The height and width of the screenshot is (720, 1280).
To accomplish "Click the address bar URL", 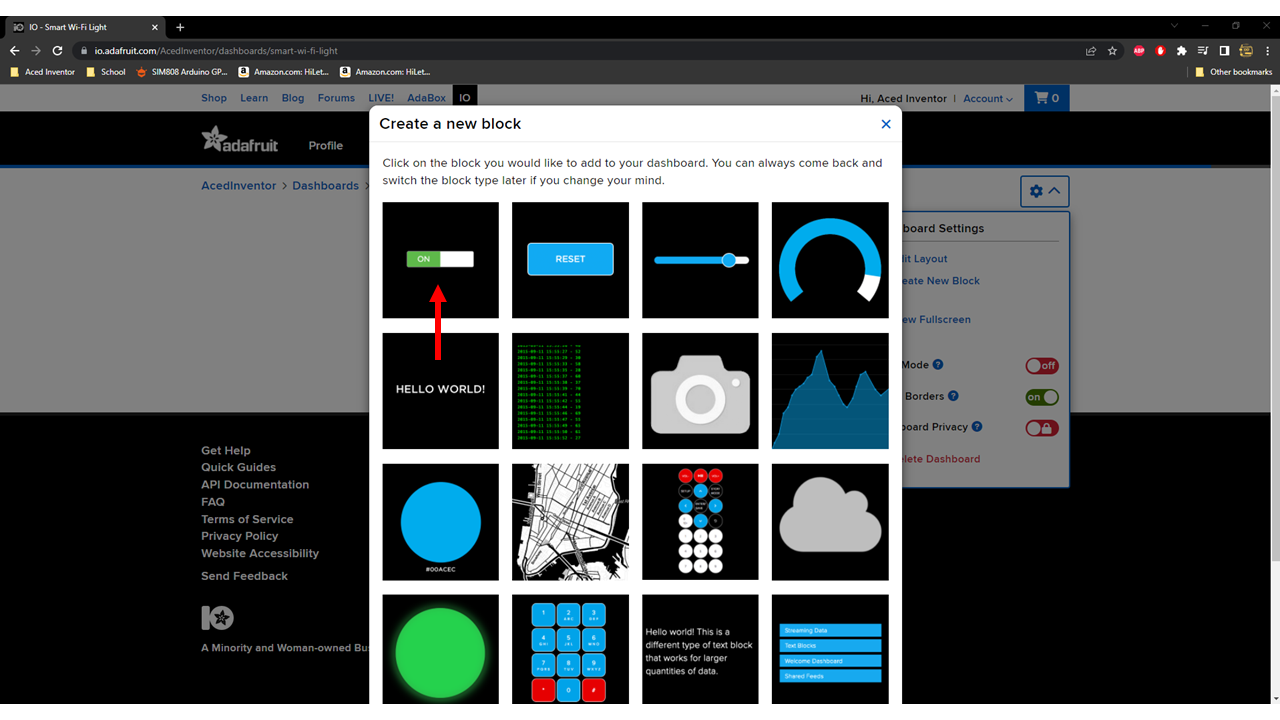I will click(x=216, y=51).
